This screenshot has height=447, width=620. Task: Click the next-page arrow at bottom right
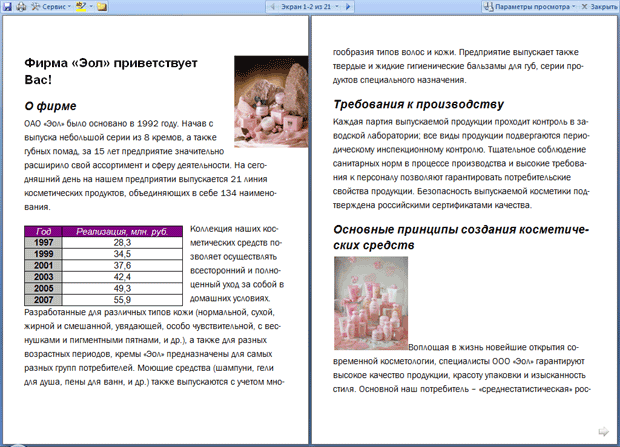click(603, 431)
